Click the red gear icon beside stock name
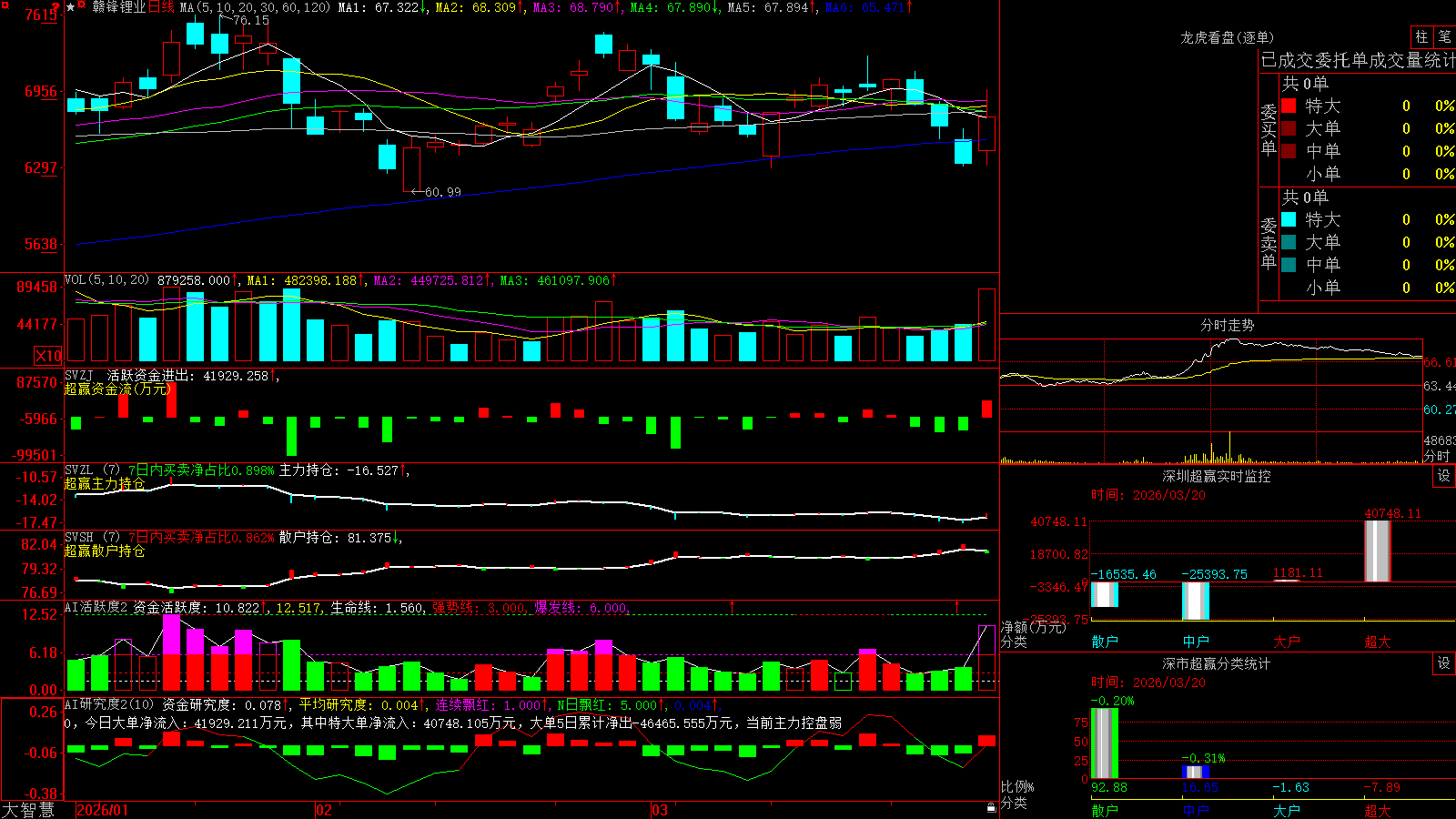 click(82, 6)
